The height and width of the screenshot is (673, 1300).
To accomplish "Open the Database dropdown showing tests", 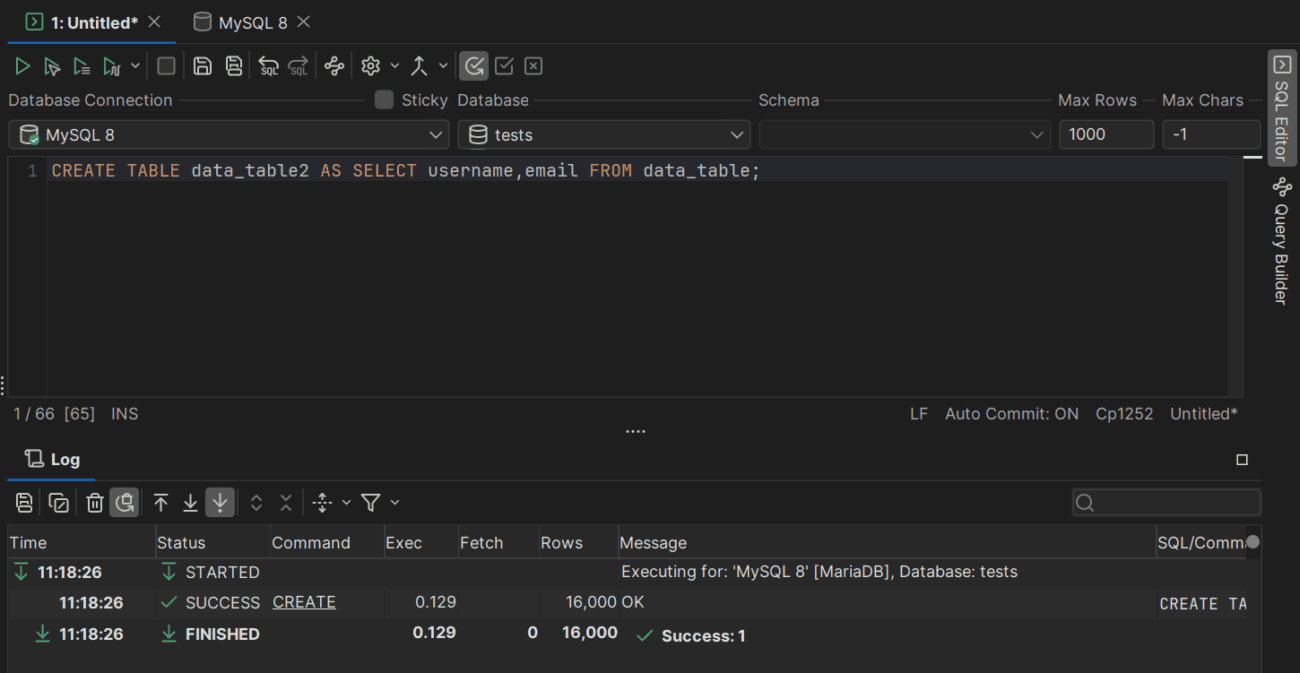I will coord(603,134).
